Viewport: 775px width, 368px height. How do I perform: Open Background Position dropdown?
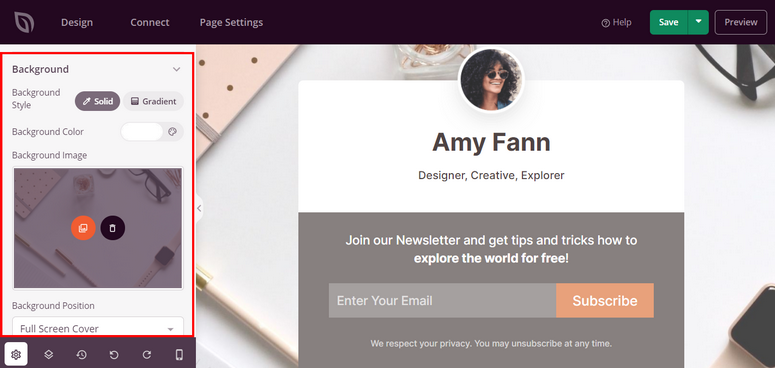point(98,328)
